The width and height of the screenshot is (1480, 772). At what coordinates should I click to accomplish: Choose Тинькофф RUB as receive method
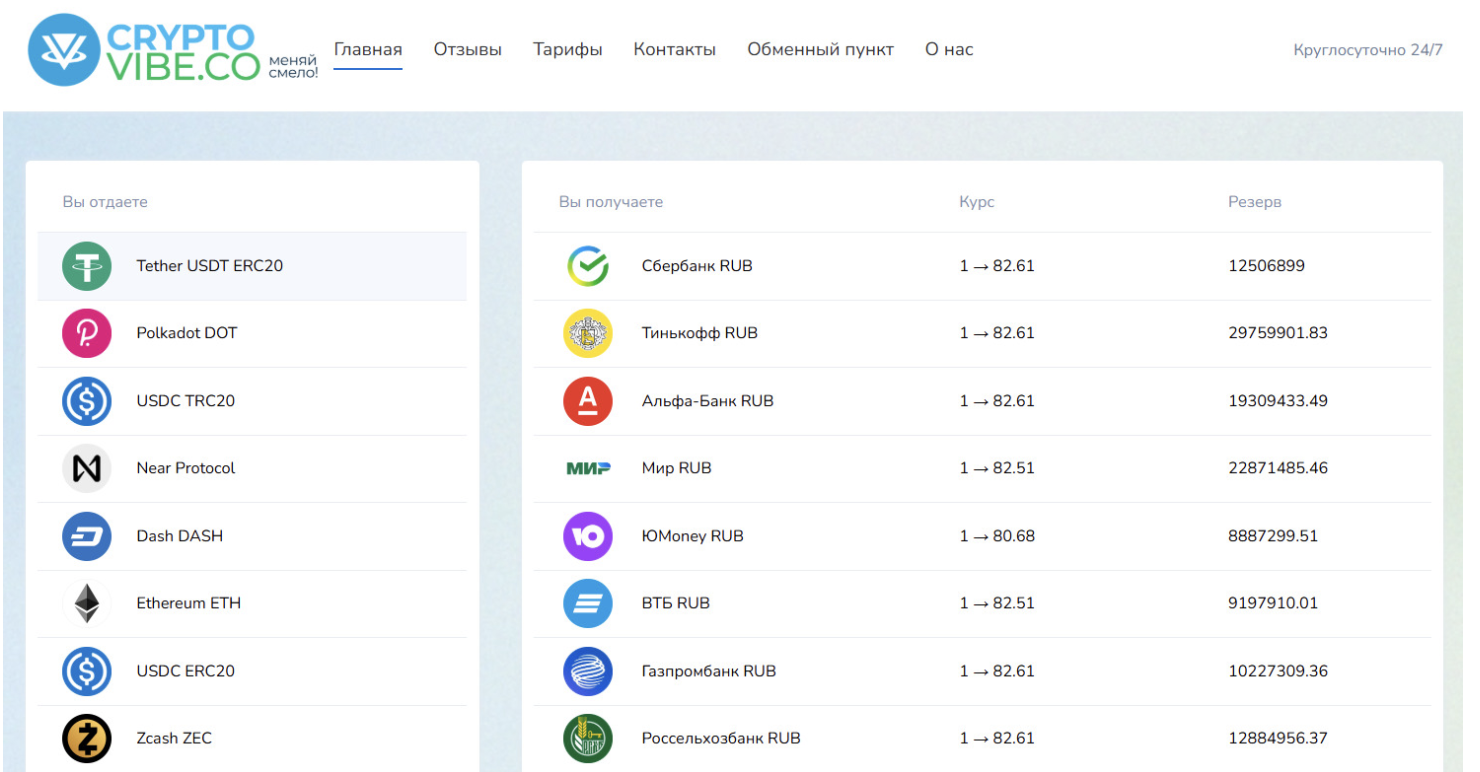pyautogui.click(x=700, y=333)
